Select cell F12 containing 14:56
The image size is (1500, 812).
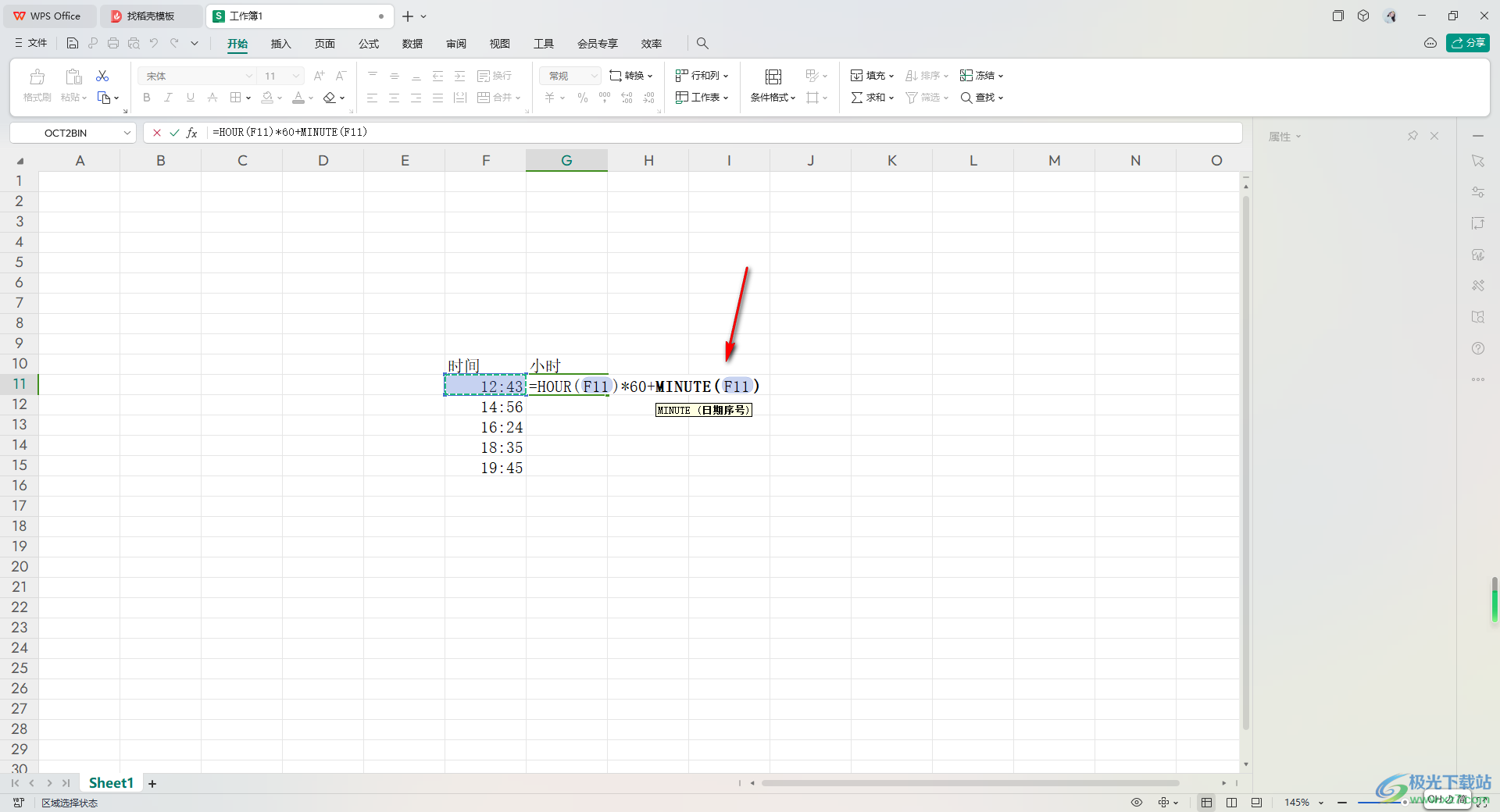click(x=485, y=407)
